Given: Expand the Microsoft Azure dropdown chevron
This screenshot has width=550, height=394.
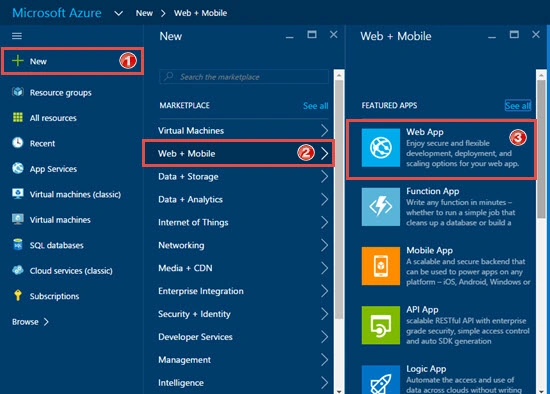Looking at the screenshot, I should pos(119,13).
